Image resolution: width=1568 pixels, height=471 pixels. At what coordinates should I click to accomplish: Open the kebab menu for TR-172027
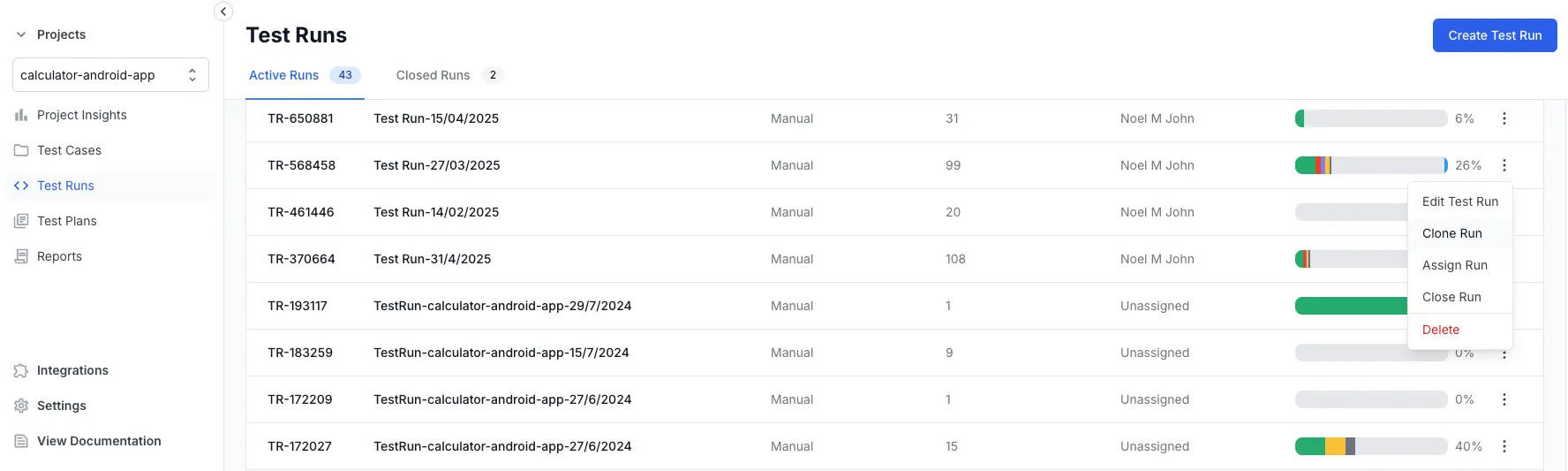pos(1504,446)
